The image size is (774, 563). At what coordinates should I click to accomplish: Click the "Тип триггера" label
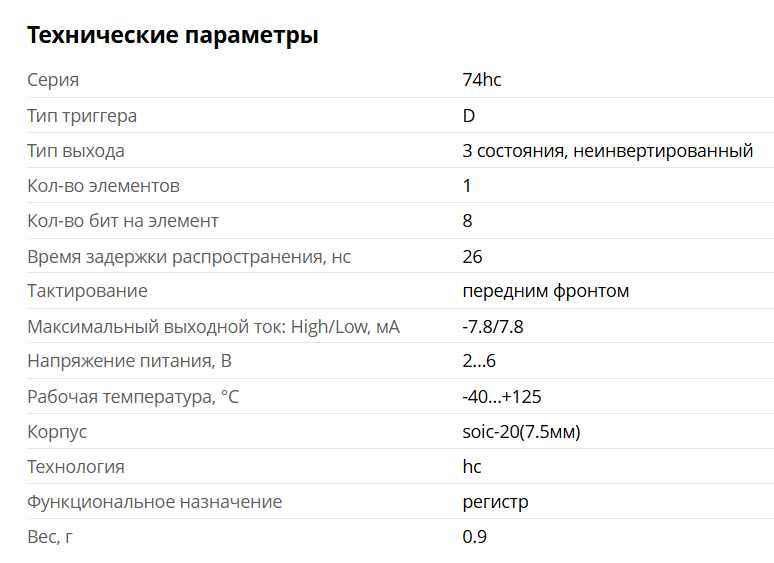pyautogui.click(x=82, y=116)
